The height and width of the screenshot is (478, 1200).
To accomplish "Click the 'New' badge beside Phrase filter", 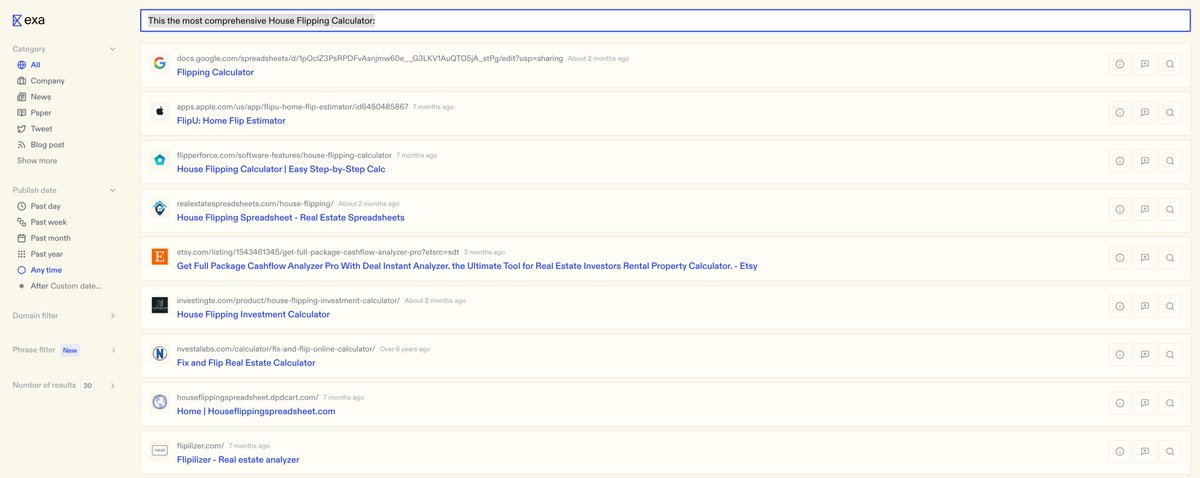I will coord(70,350).
